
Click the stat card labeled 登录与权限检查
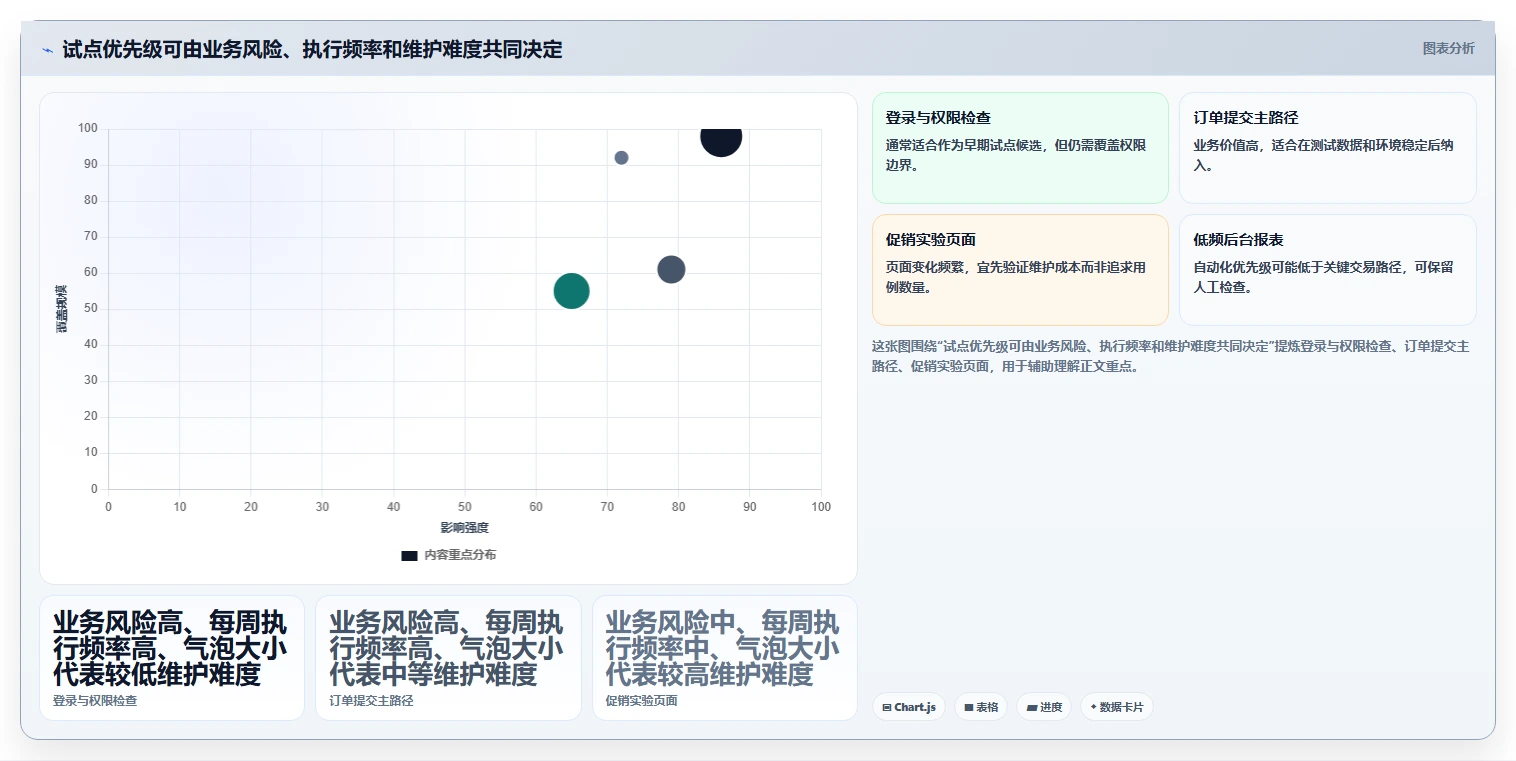pyautogui.click(x=172, y=658)
